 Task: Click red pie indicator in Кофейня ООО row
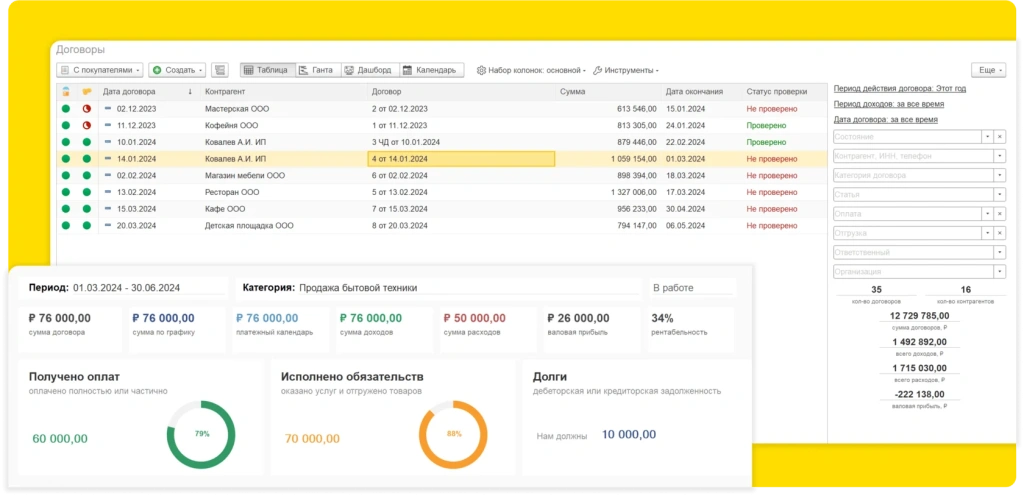86,125
